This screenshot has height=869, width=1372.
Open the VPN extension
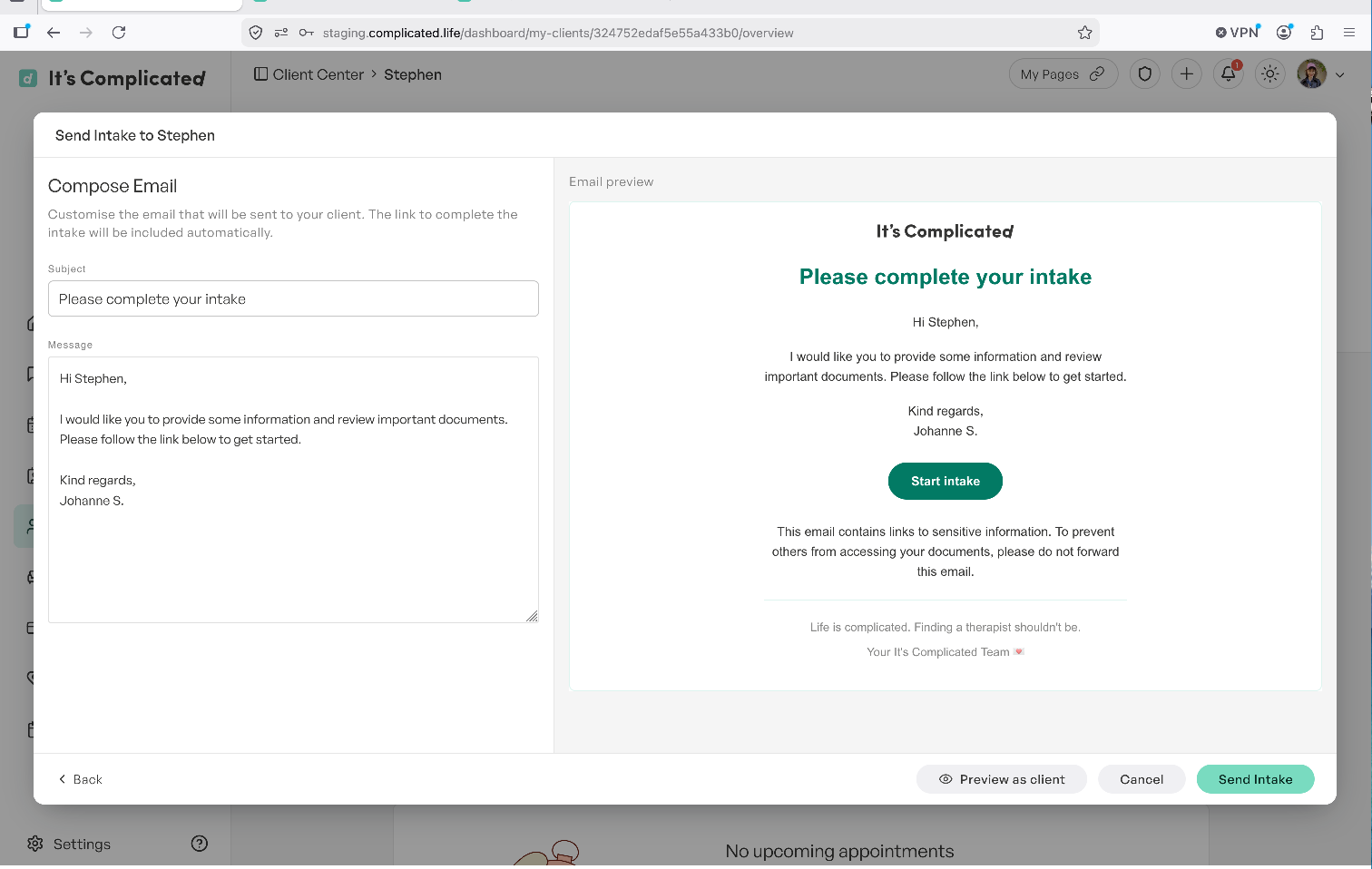click(x=1238, y=33)
